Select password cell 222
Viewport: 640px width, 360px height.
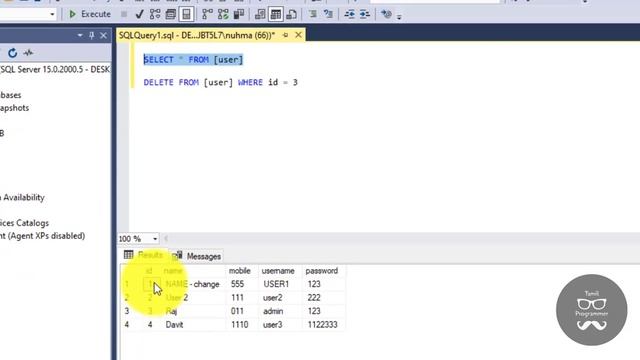point(324,298)
